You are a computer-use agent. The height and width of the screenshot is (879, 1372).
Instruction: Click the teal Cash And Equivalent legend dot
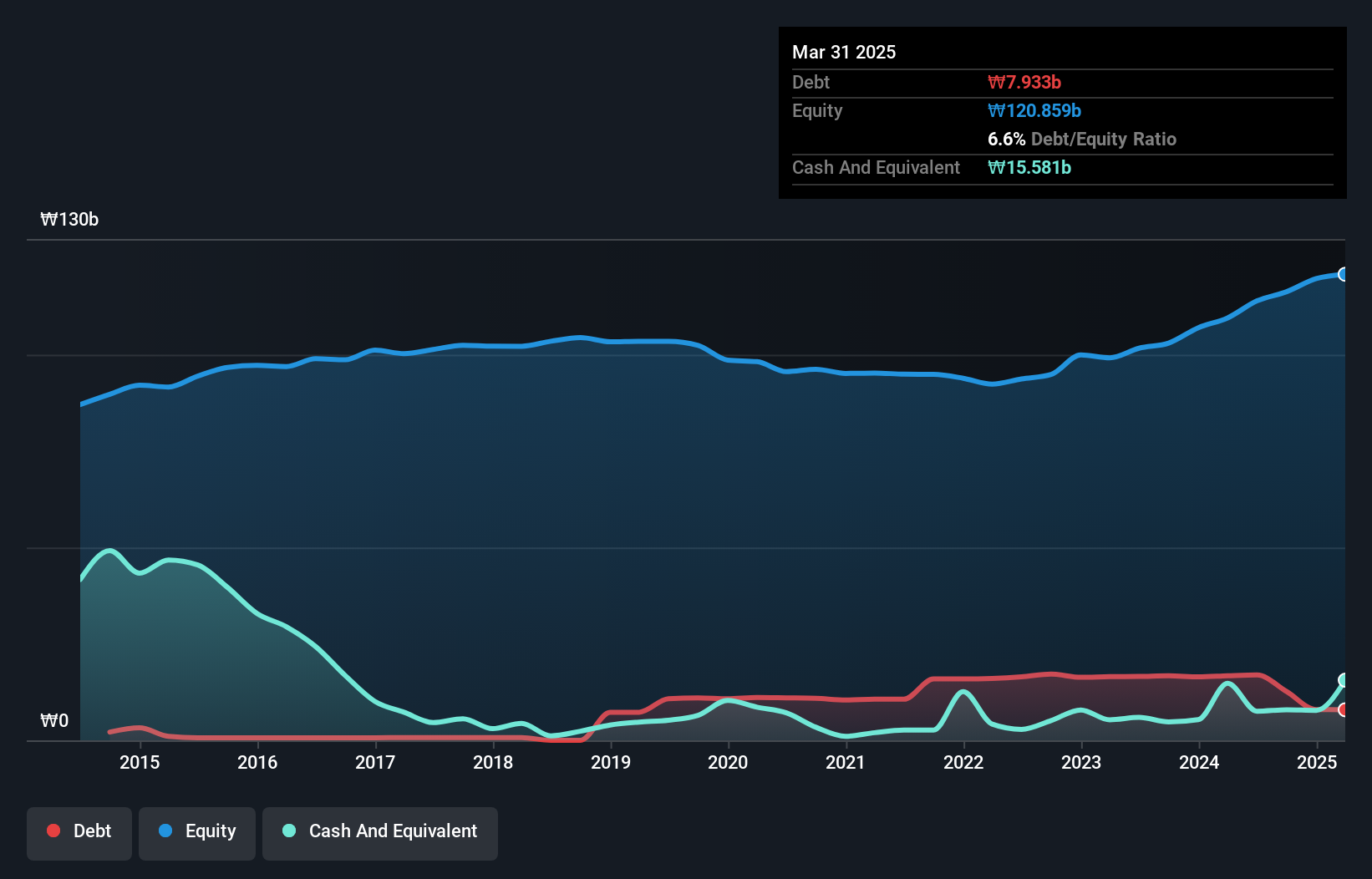coord(288,831)
